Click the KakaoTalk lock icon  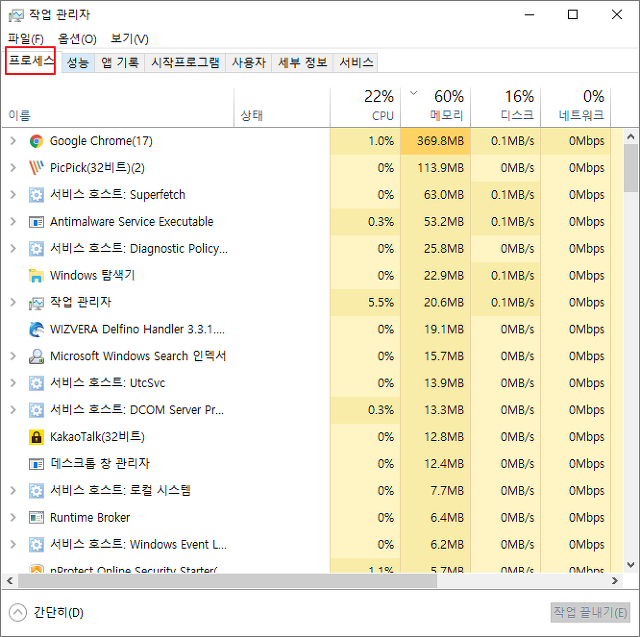(x=36, y=437)
